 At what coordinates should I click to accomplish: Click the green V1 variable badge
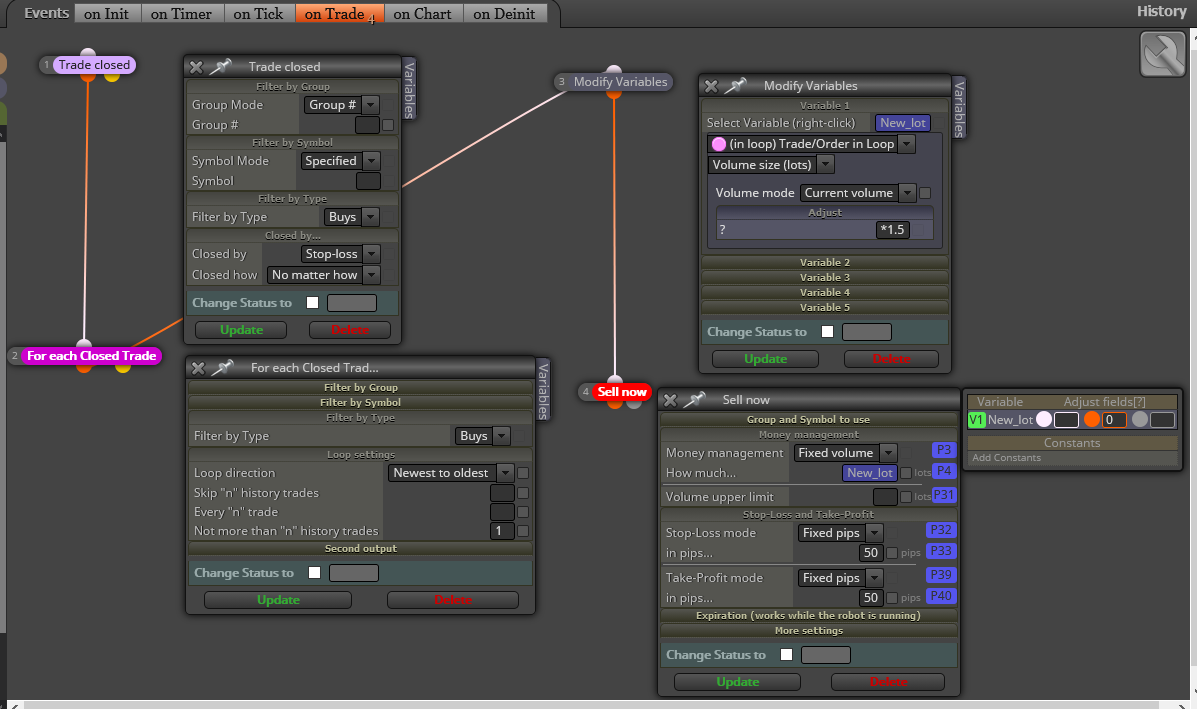(x=976, y=420)
